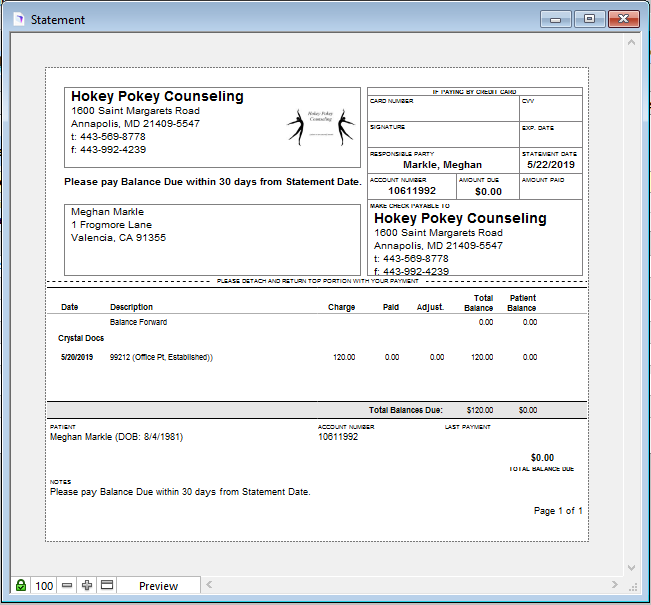Click the green lock icon in status bar
The image size is (651, 605).
pyautogui.click(x=20, y=585)
